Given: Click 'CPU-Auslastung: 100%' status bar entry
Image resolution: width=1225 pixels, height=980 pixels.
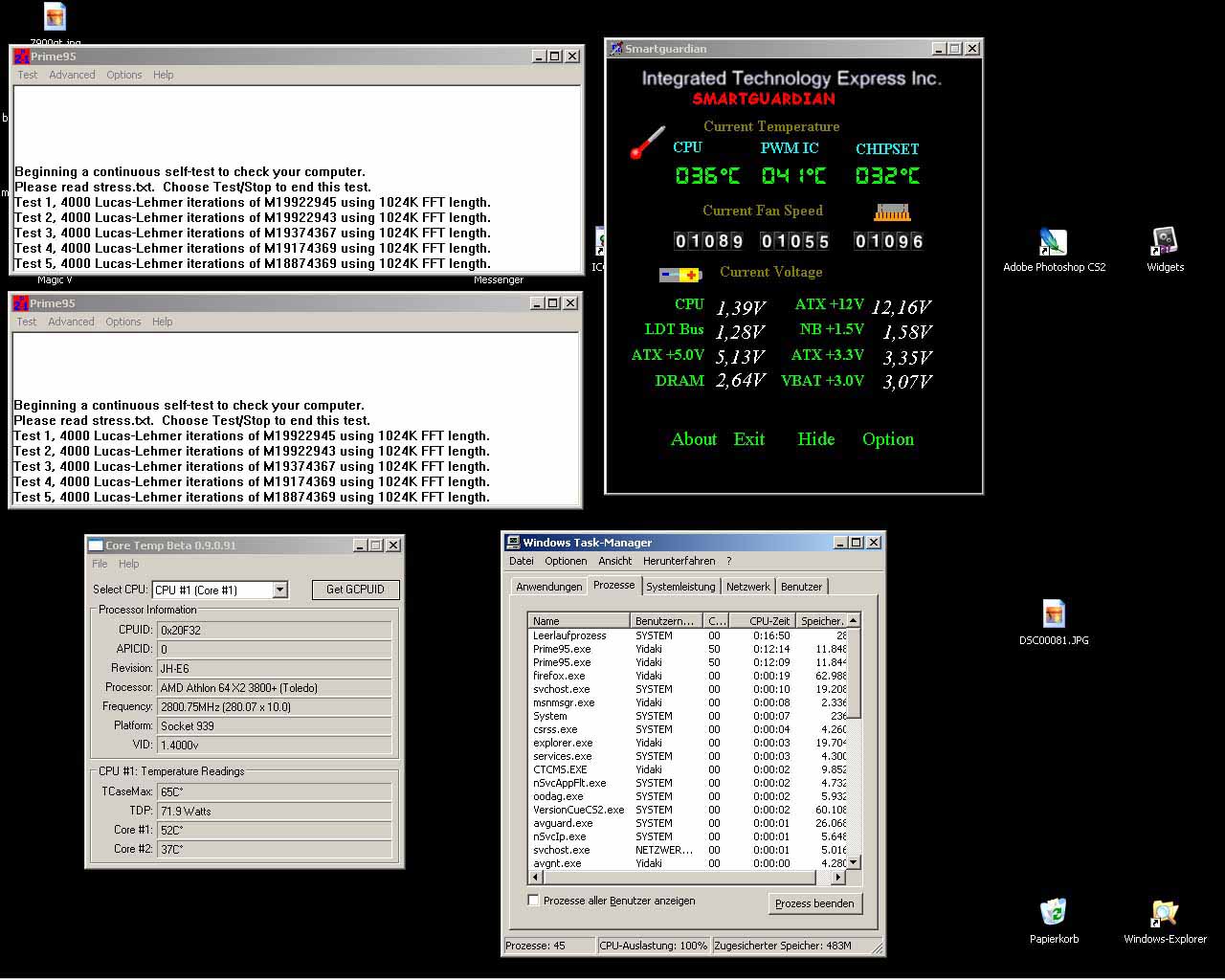Looking at the screenshot, I should click(x=654, y=946).
